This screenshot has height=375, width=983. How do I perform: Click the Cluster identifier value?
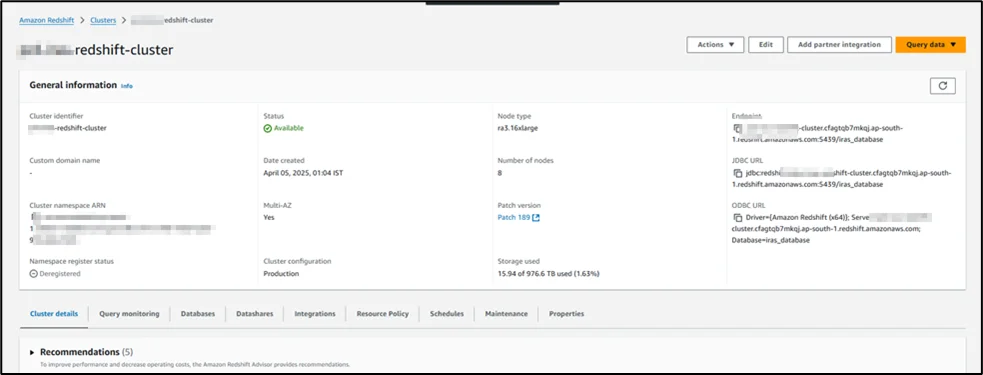coord(68,128)
